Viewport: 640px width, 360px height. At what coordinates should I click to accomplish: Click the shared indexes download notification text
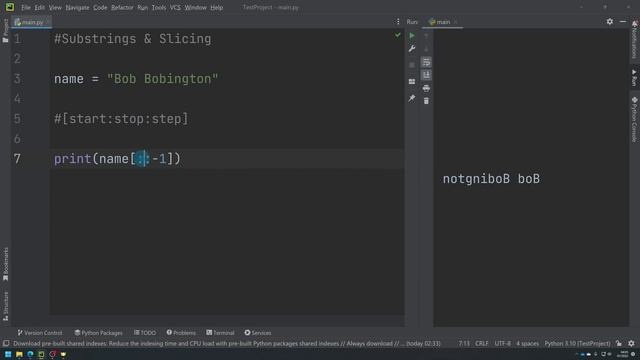(227, 344)
